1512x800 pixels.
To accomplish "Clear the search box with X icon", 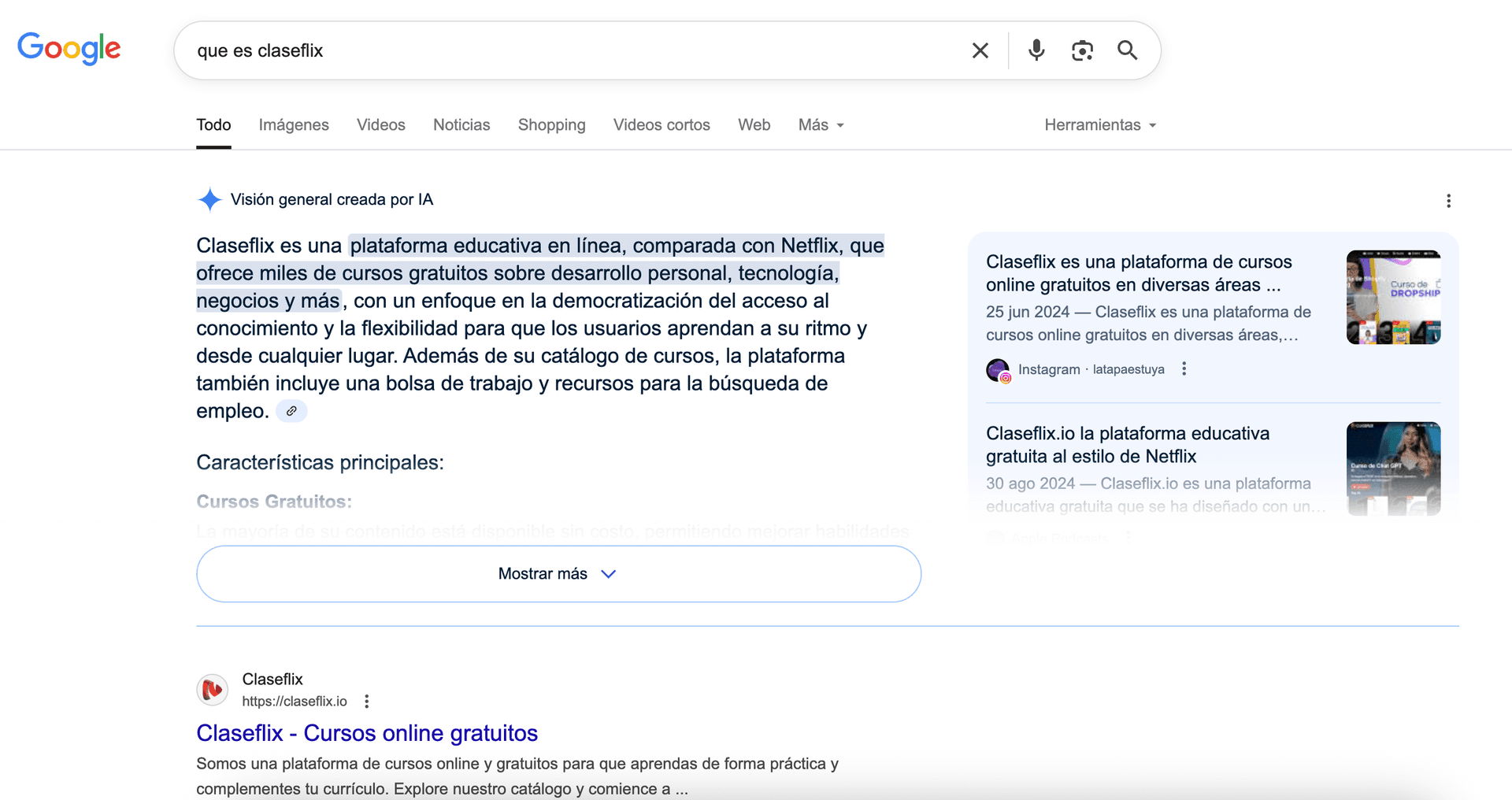I will click(x=980, y=50).
